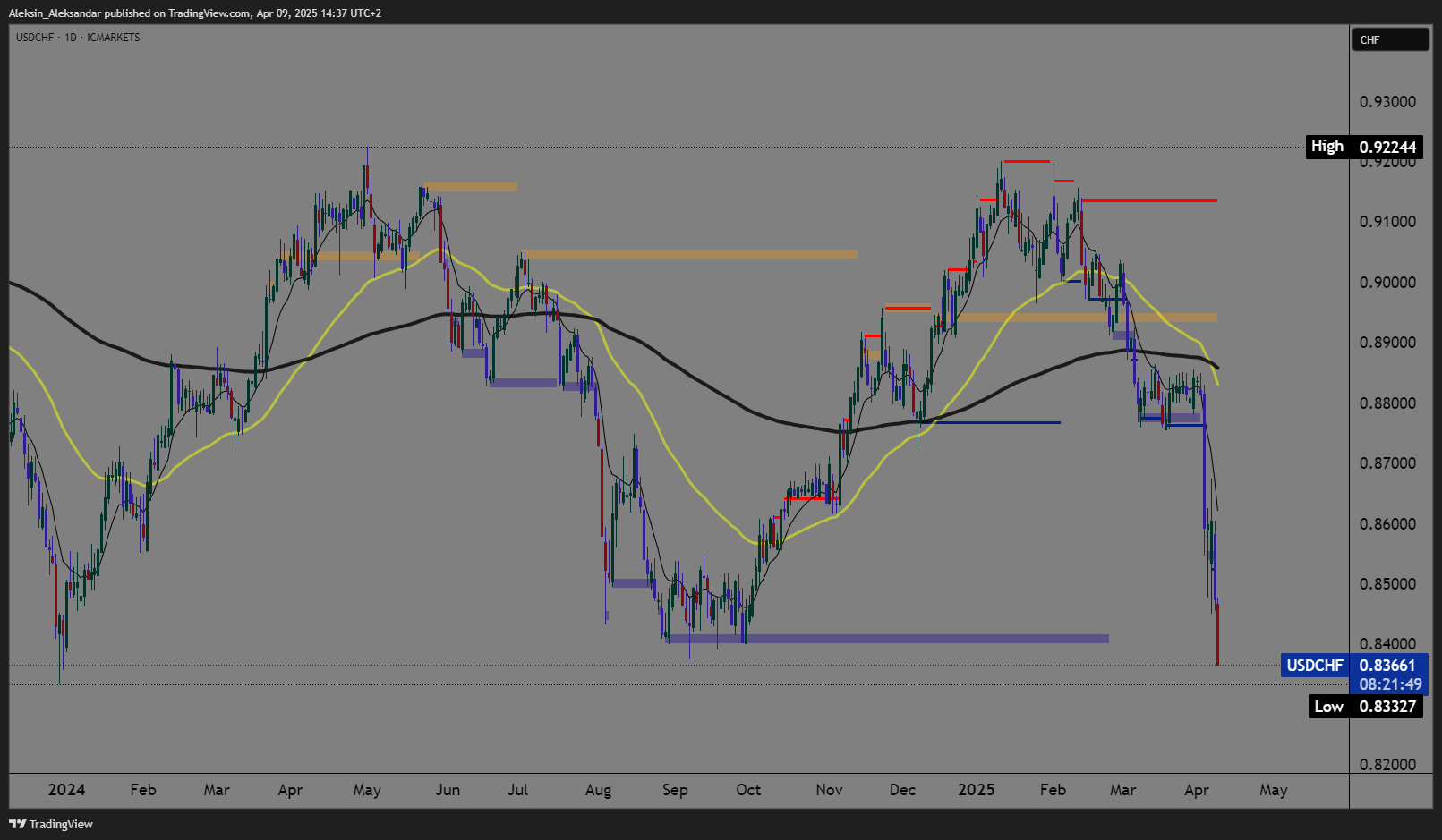Viewport: 1442px width, 840px height.
Task: Click the 0.87000 price axis label
Action: click(x=1387, y=463)
